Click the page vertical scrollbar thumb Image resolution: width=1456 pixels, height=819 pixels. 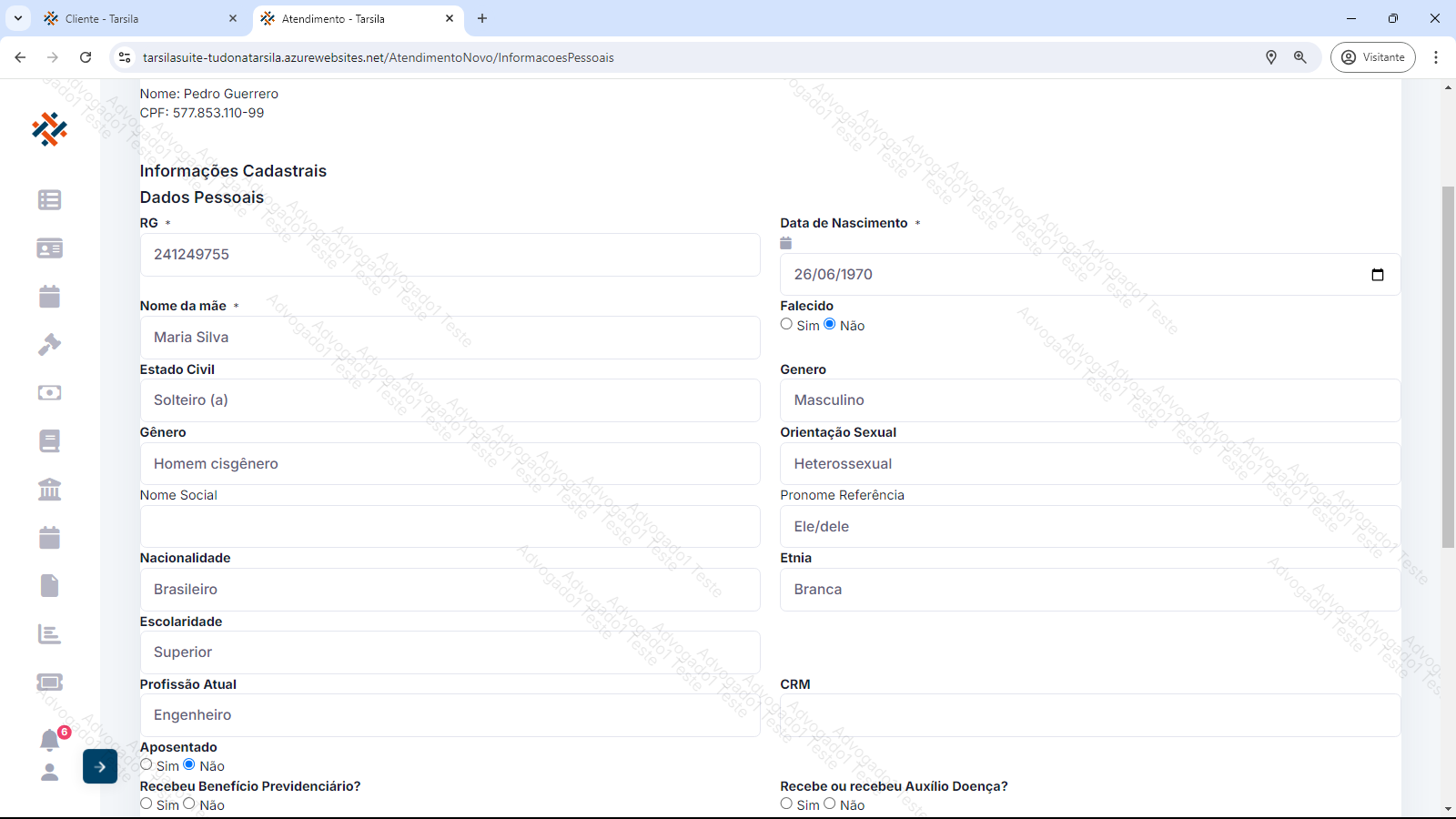tap(1448, 364)
